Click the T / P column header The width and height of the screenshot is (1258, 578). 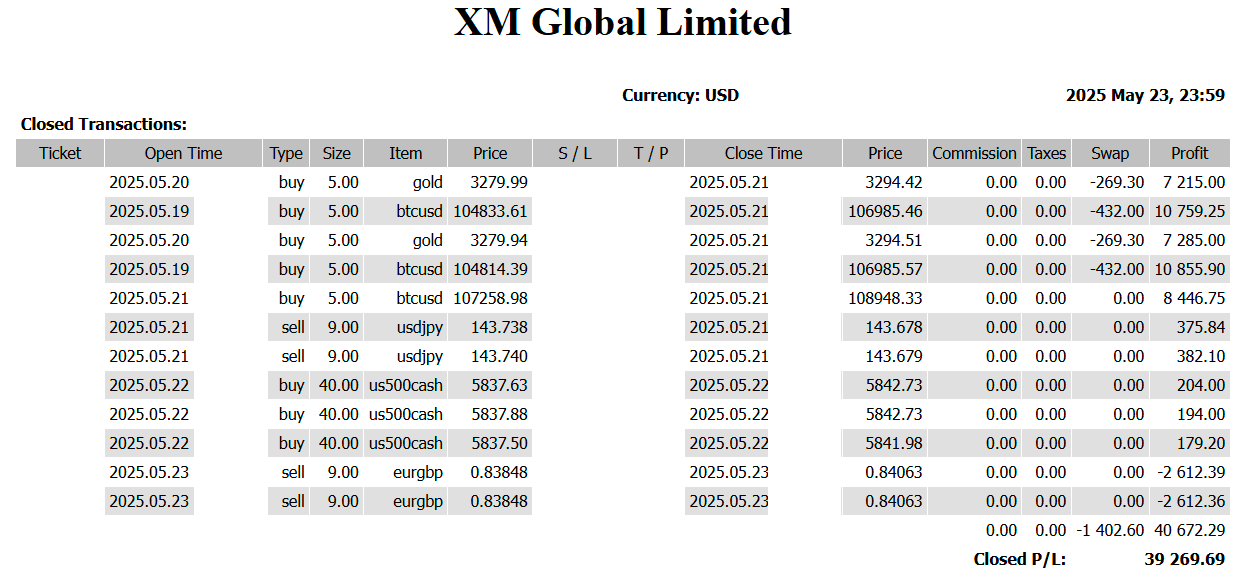[651, 153]
